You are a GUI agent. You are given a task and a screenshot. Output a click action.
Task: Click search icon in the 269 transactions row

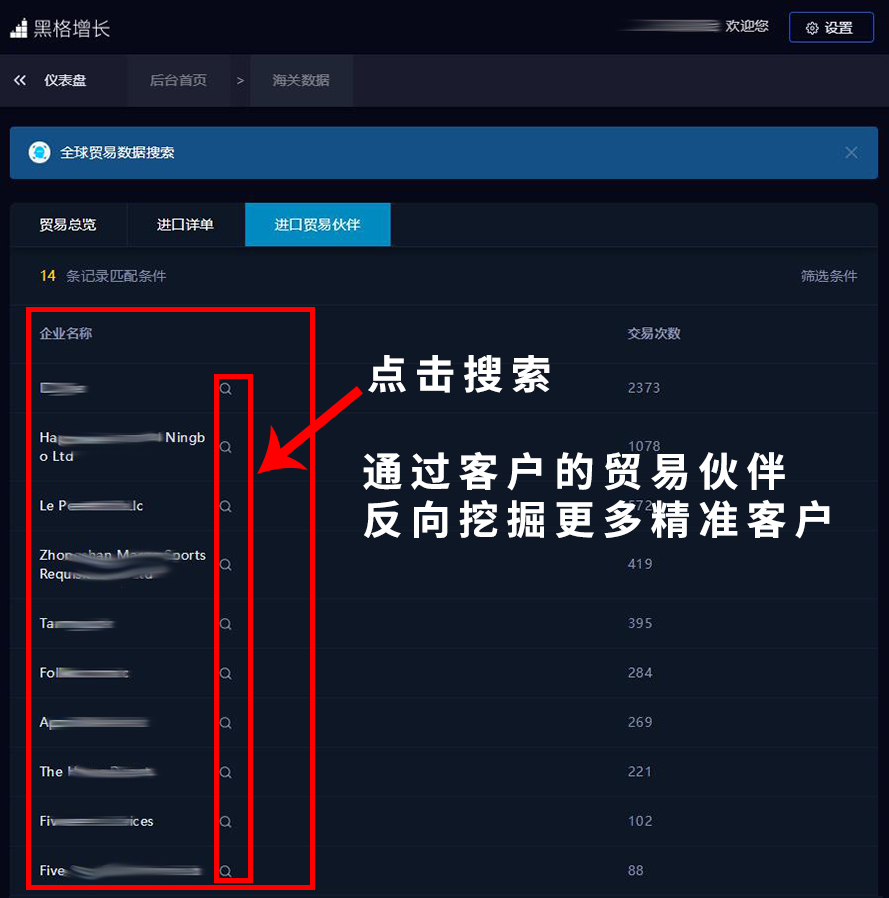(x=226, y=723)
